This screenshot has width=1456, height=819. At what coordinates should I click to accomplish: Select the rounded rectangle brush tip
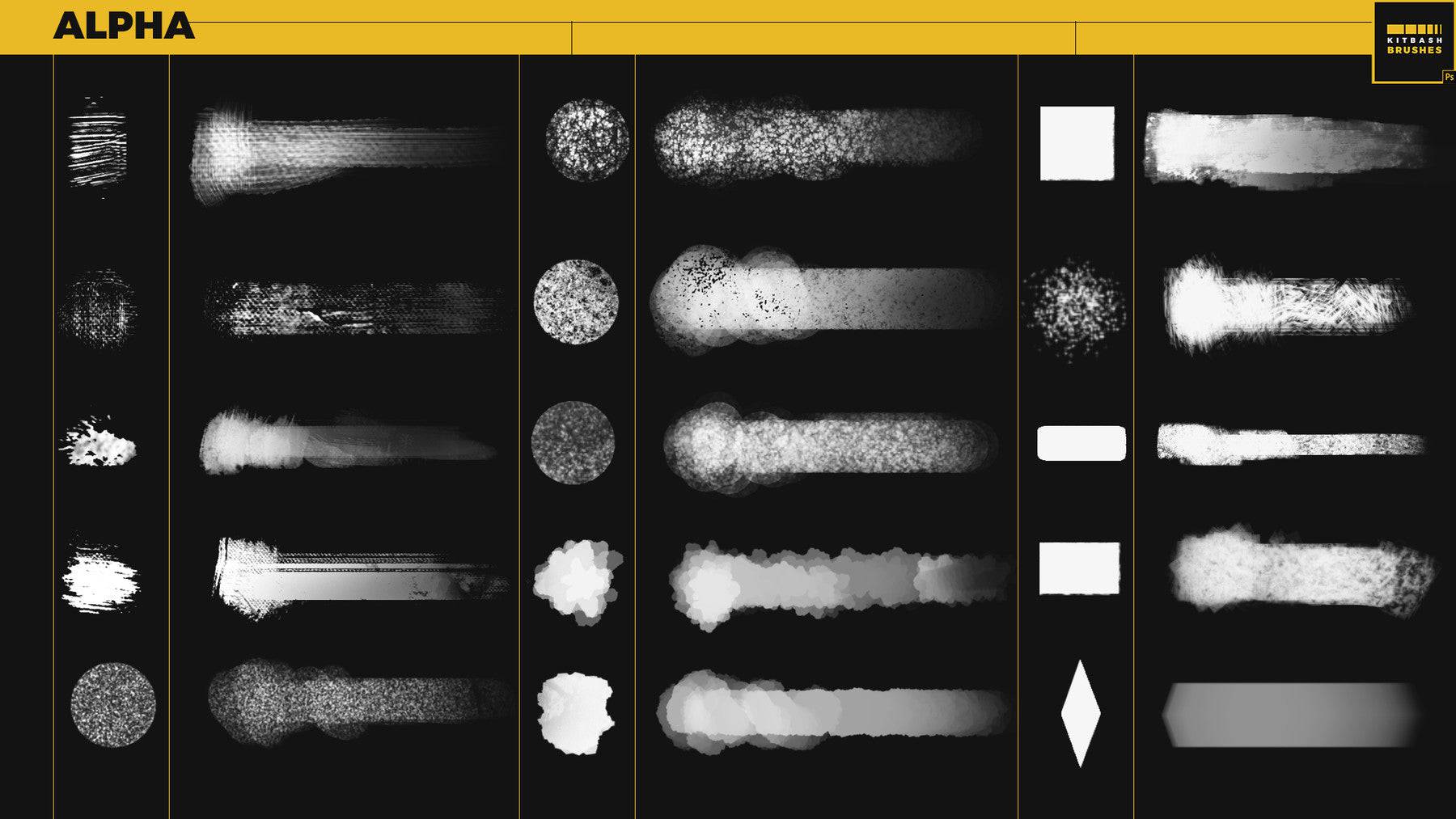click(1081, 443)
